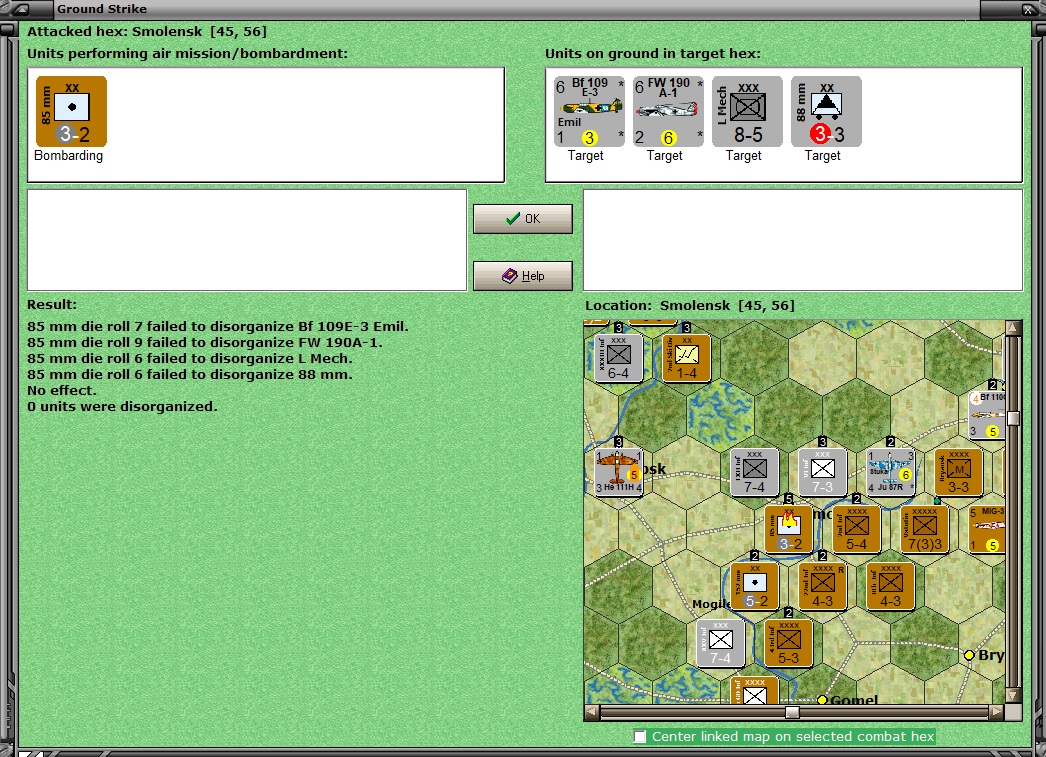Click the 'No effect.' result text
Image resolution: width=1046 pixels, height=757 pixels.
(x=62, y=390)
